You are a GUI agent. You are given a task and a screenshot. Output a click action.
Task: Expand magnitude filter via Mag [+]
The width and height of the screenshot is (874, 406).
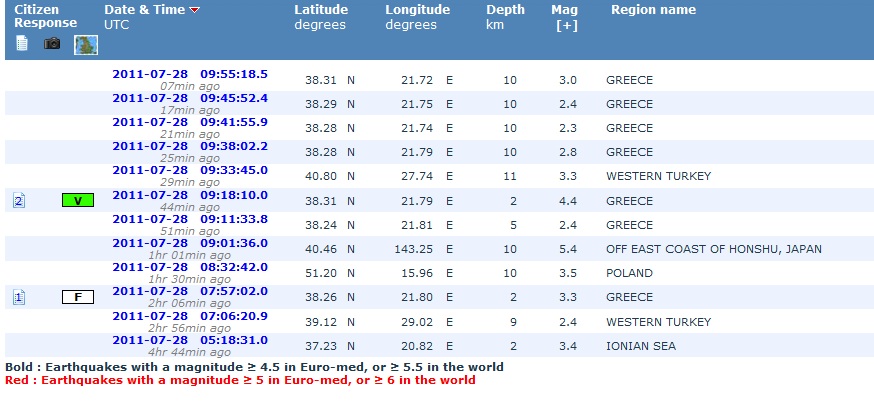pyautogui.click(x=566, y=25)
